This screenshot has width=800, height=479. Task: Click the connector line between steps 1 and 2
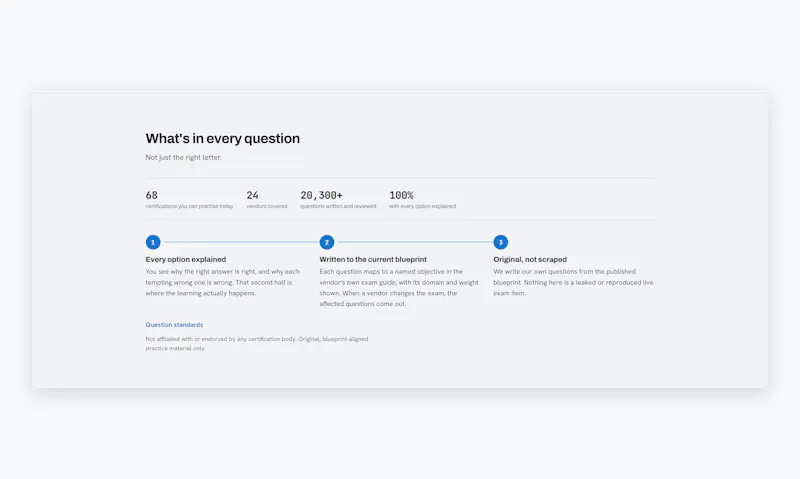[x=240, y=242]
